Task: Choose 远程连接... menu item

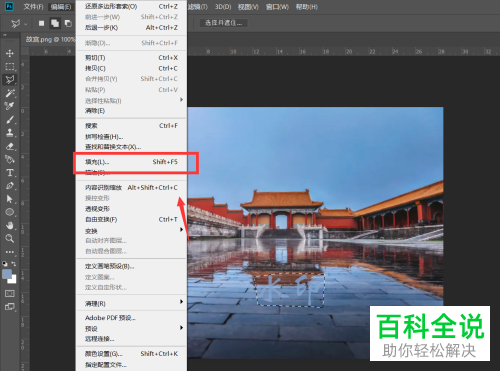Action: point(131,339)
